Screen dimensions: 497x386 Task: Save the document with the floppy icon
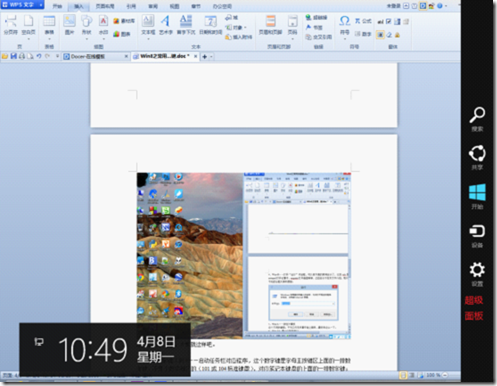(13, 56)
